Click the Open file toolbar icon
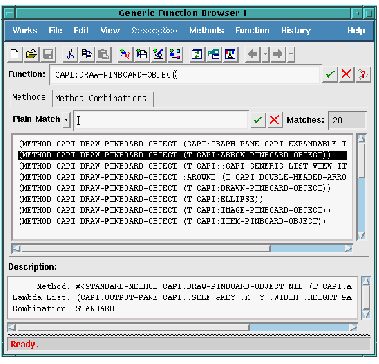The image size is (379, 364). click(x=31, y=54)
